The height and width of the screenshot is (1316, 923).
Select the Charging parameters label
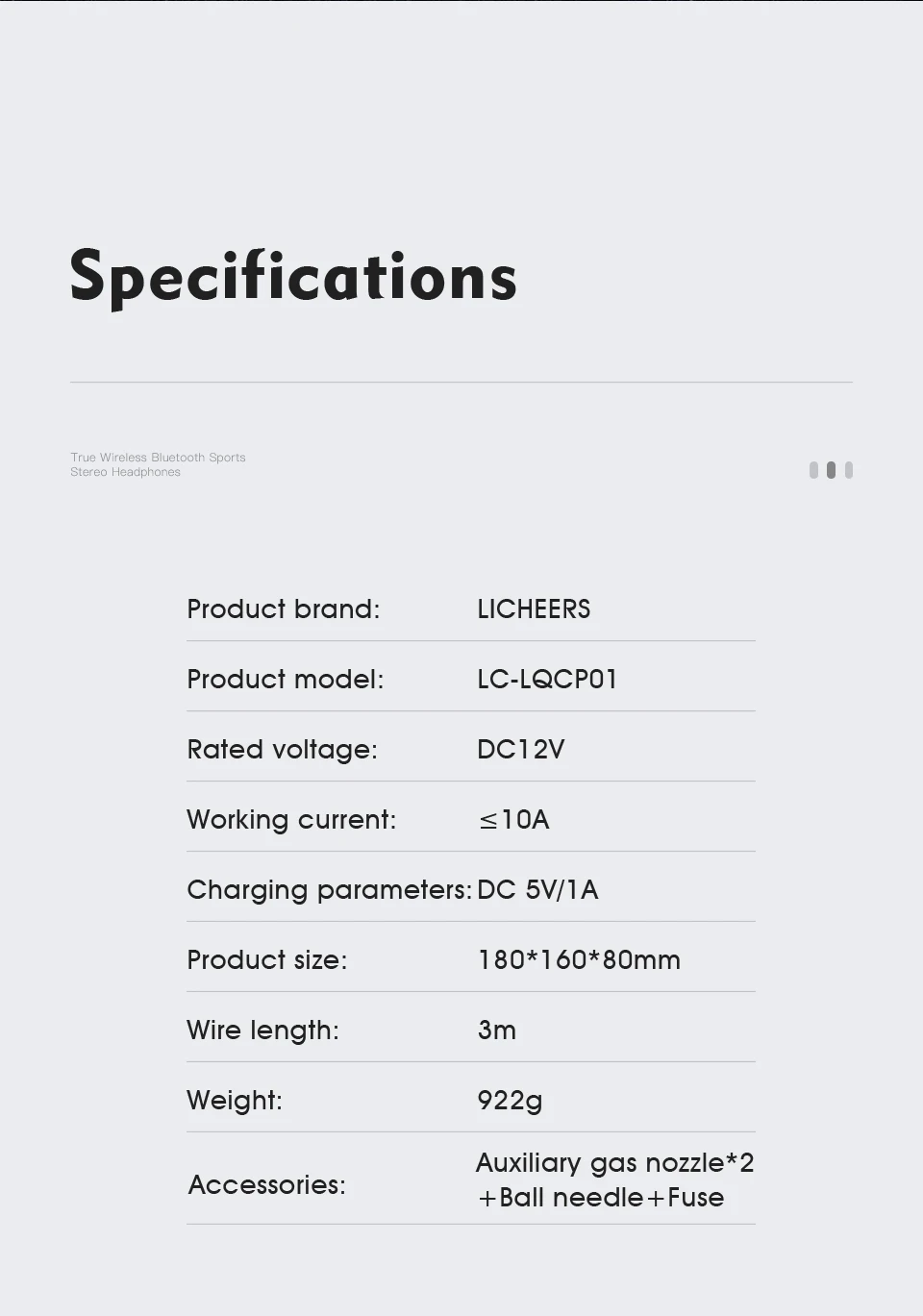tap(329, 889)
